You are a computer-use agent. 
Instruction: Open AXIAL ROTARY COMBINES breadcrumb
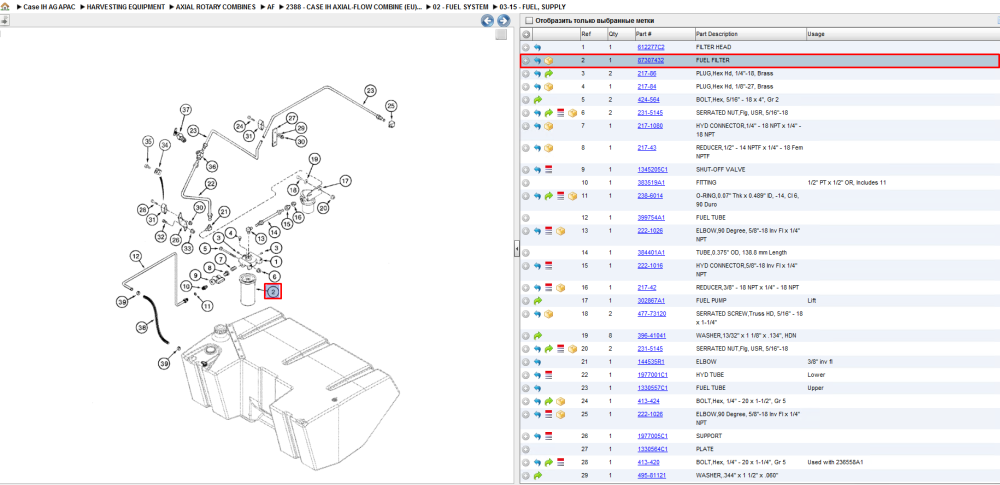coord(217,6)
